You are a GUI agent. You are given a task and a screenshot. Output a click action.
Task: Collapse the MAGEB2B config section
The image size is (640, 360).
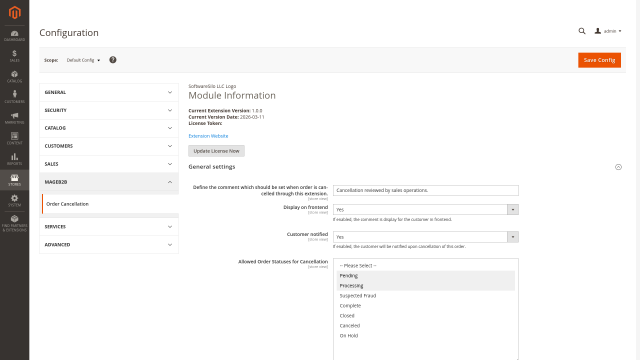point(109,182)
